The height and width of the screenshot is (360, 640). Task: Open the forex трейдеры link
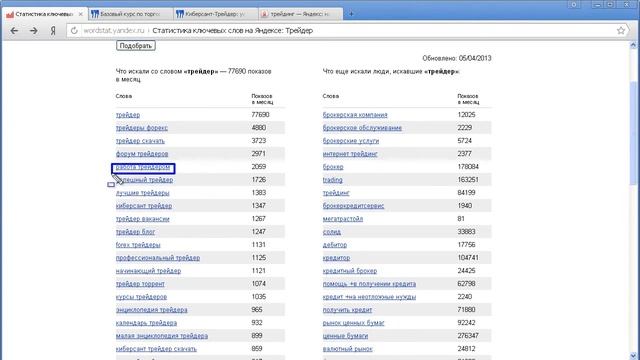(x=138, y=245)
